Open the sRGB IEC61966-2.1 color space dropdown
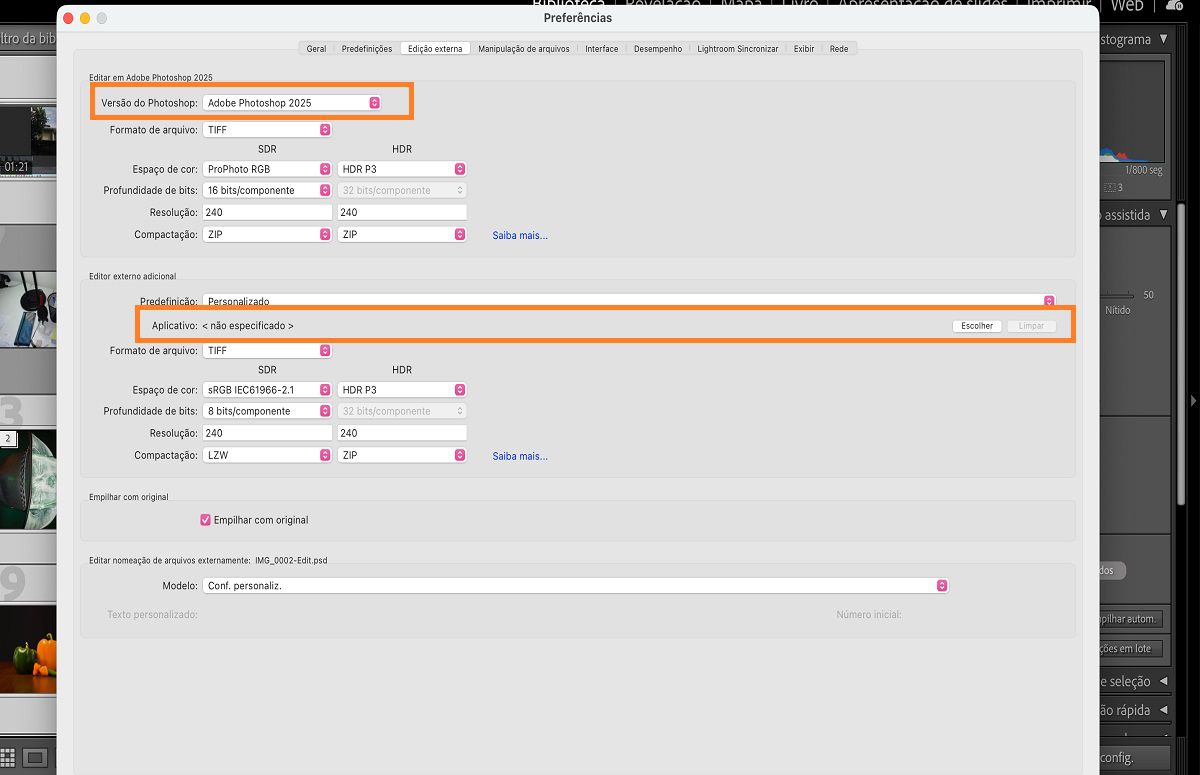The width and height of the screenshot is (1200, 775). click(x=267, y=390)
